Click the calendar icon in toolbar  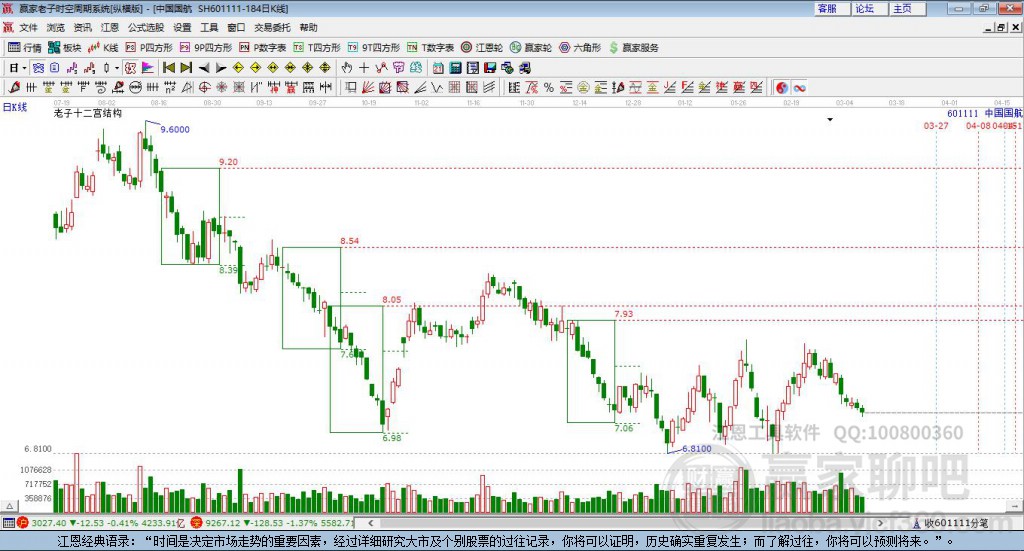pyautogui.click(x=438, y=68)
